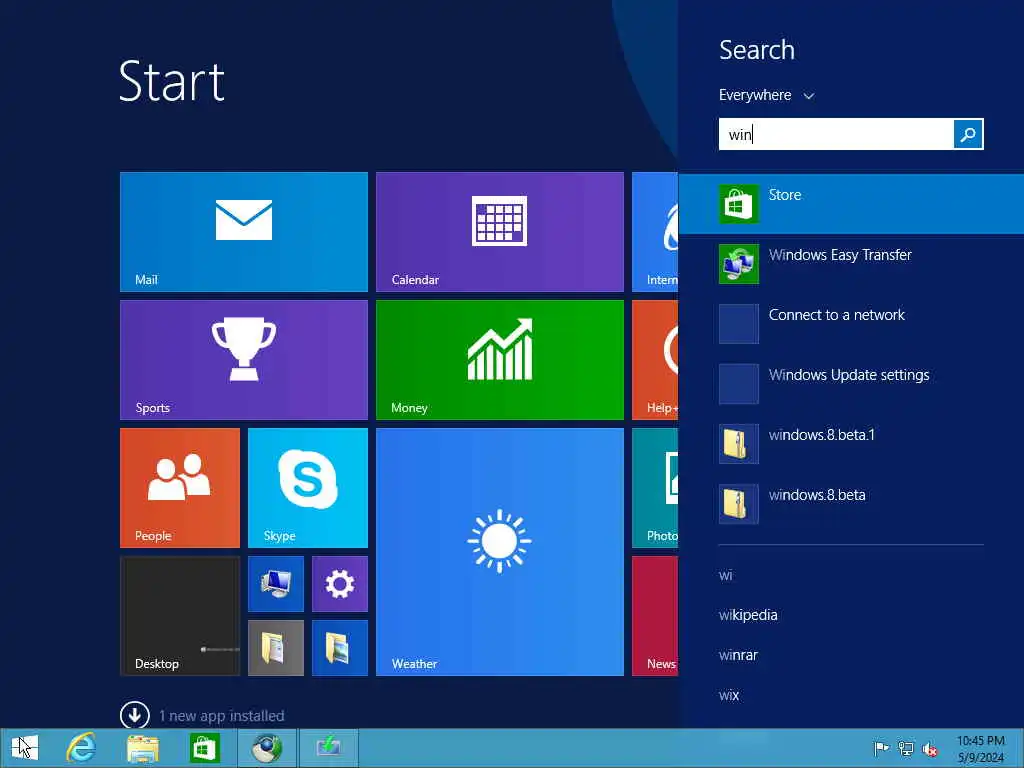Open the Store from the taskbar

(204, 748)
